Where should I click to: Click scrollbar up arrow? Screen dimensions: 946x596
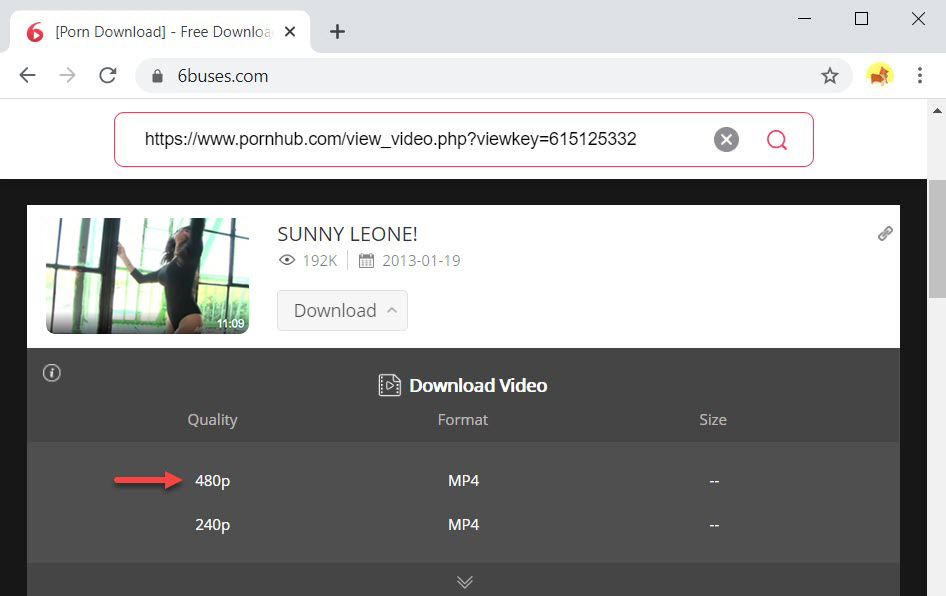pos(936,110)
